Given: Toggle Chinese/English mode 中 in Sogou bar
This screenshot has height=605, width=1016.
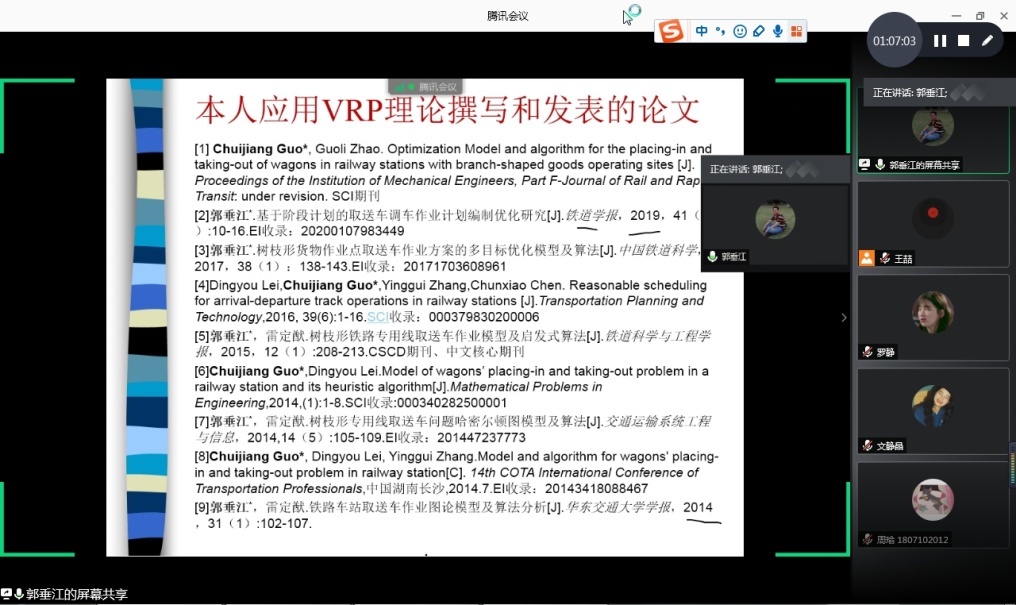Looking at the screenshot, I should click(x=701, y=31).
